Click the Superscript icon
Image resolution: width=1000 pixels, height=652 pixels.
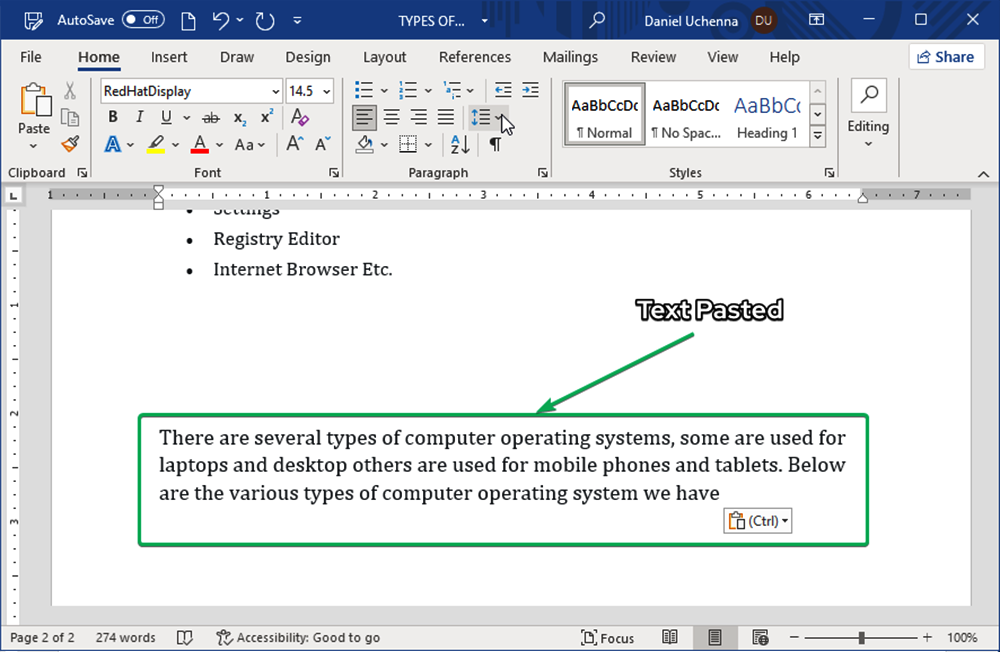(265, 117)
